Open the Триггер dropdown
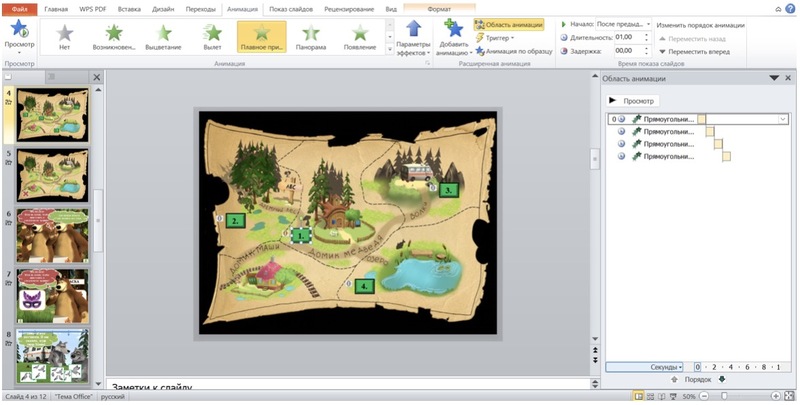 495,38
